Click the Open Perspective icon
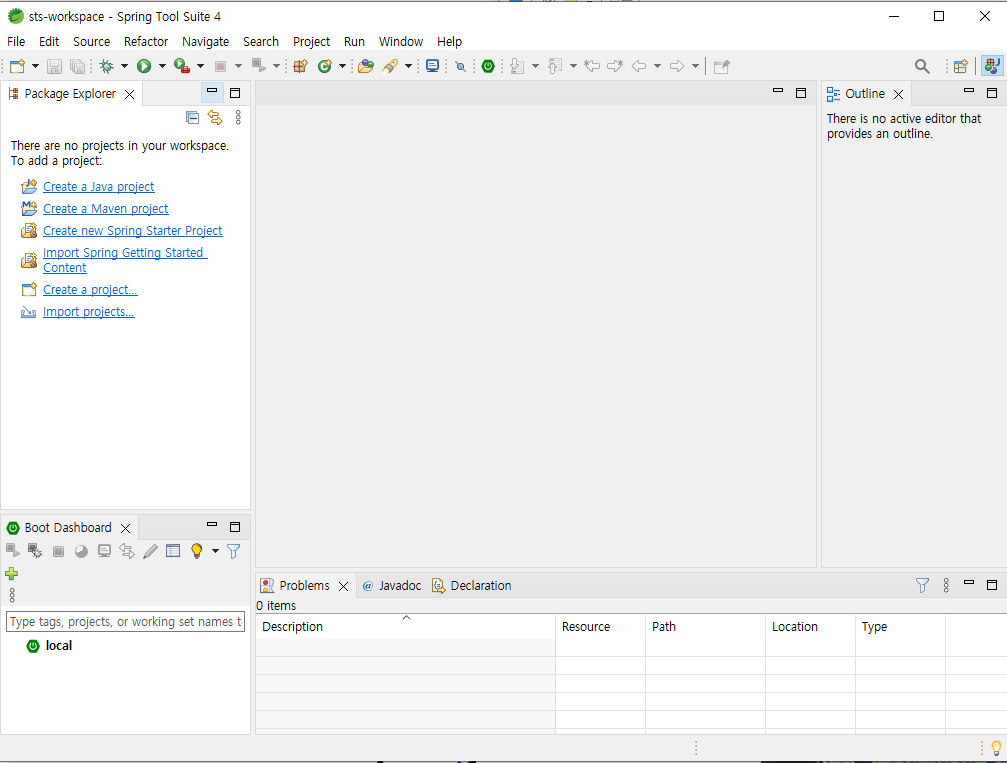Viewport: 1007px width, 763px height. 961,66
